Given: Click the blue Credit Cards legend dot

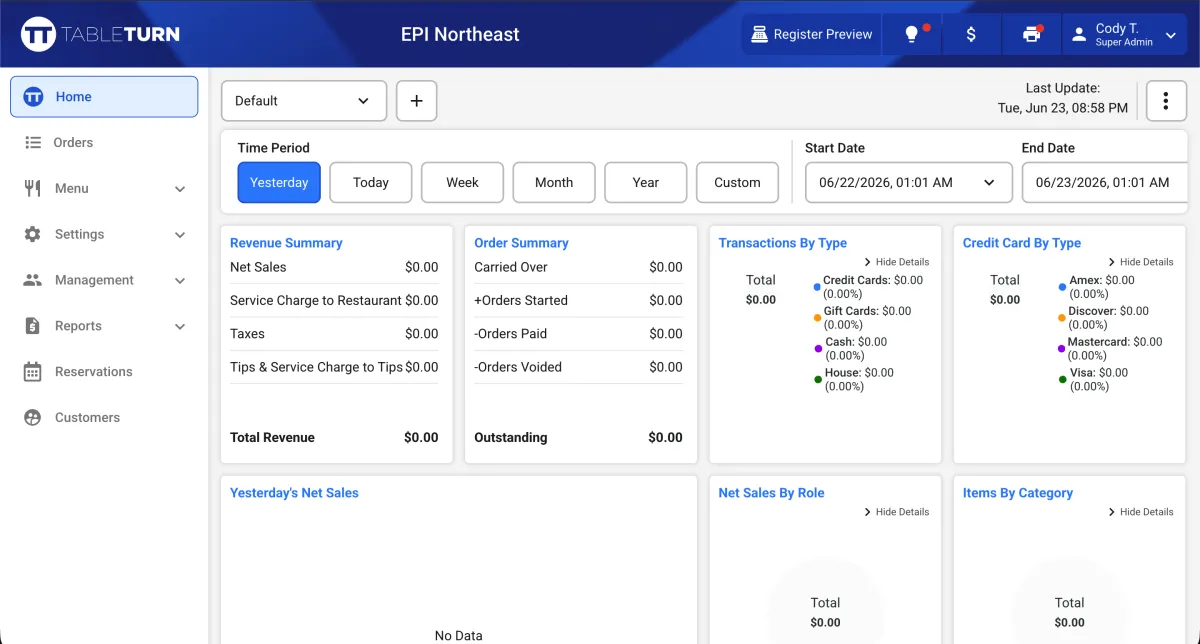Looking at the screenshot, I should click(817, 287).
